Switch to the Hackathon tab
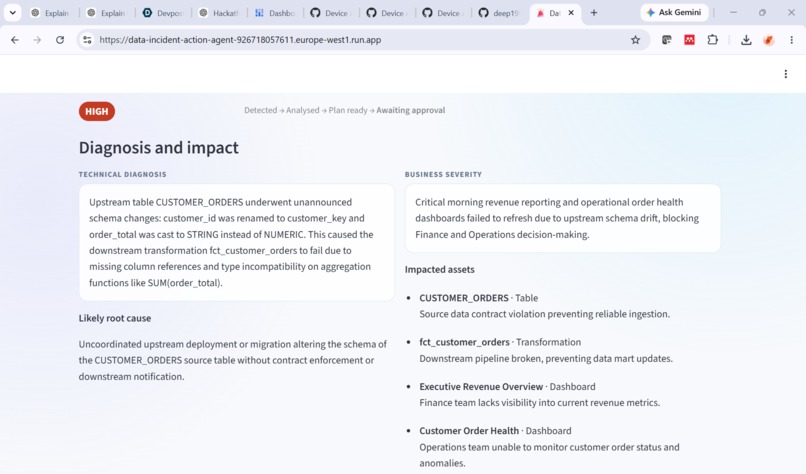This screenshot has height=474, width=806. pos(218,13)
